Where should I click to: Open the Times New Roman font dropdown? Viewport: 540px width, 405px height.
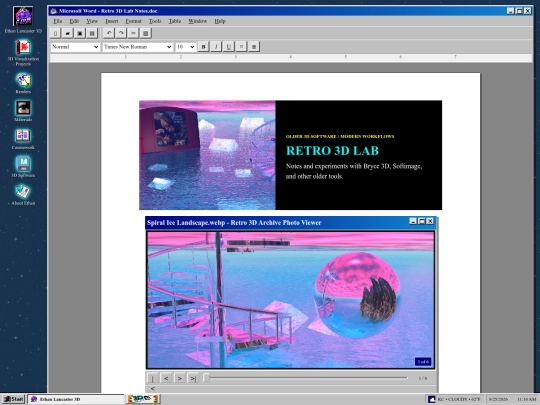coord(137,47)
